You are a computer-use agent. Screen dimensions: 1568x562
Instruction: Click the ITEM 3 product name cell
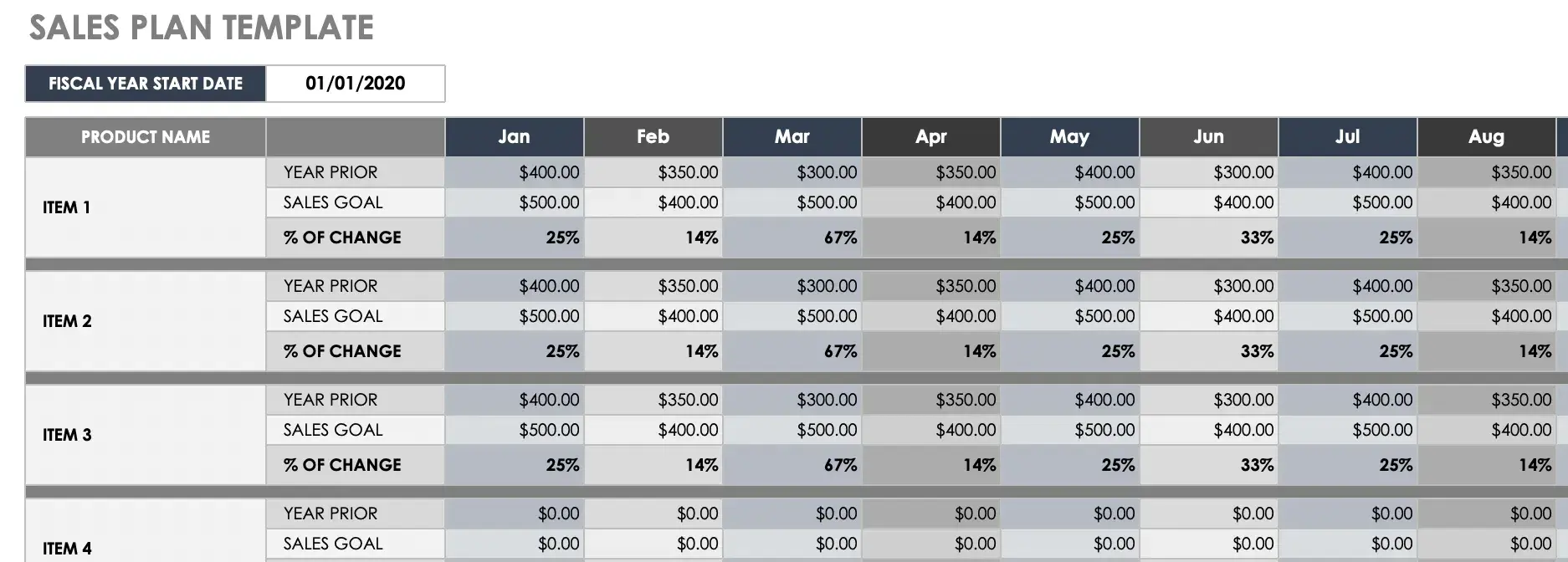tap(146, 434)
